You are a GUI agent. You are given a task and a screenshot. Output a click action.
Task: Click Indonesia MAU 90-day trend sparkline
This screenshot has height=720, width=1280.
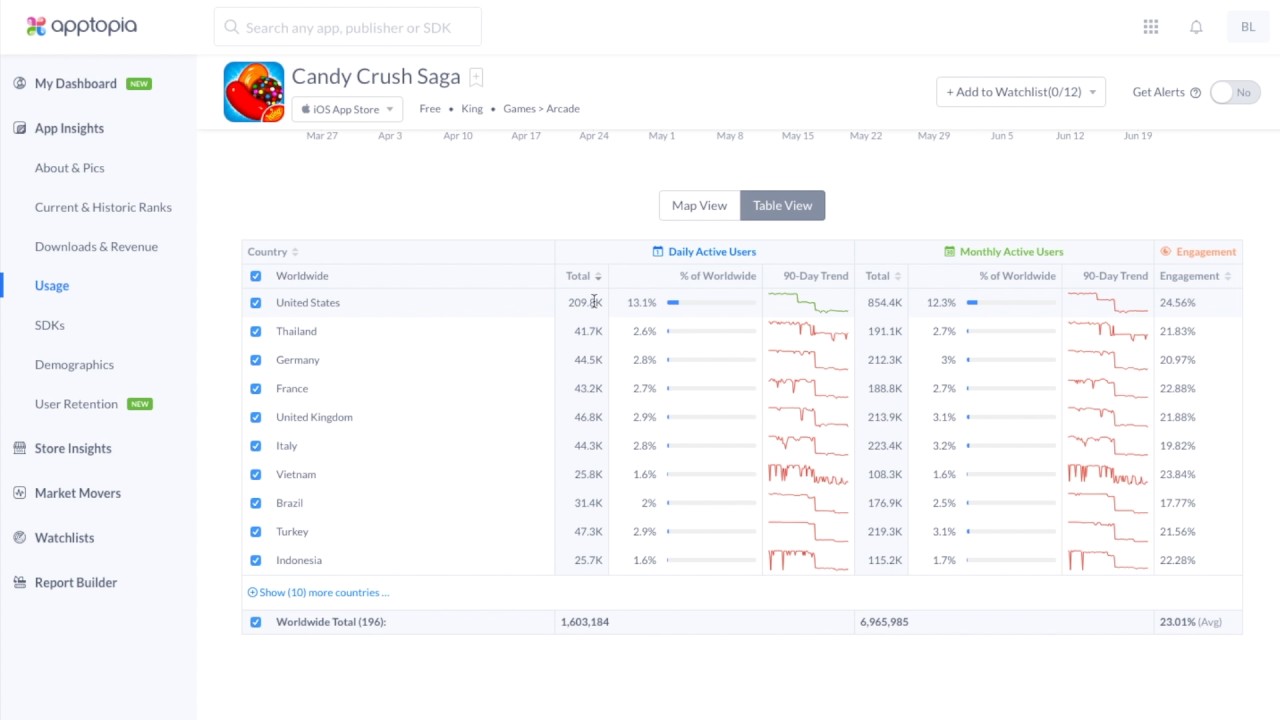(x=1108, y=560)
